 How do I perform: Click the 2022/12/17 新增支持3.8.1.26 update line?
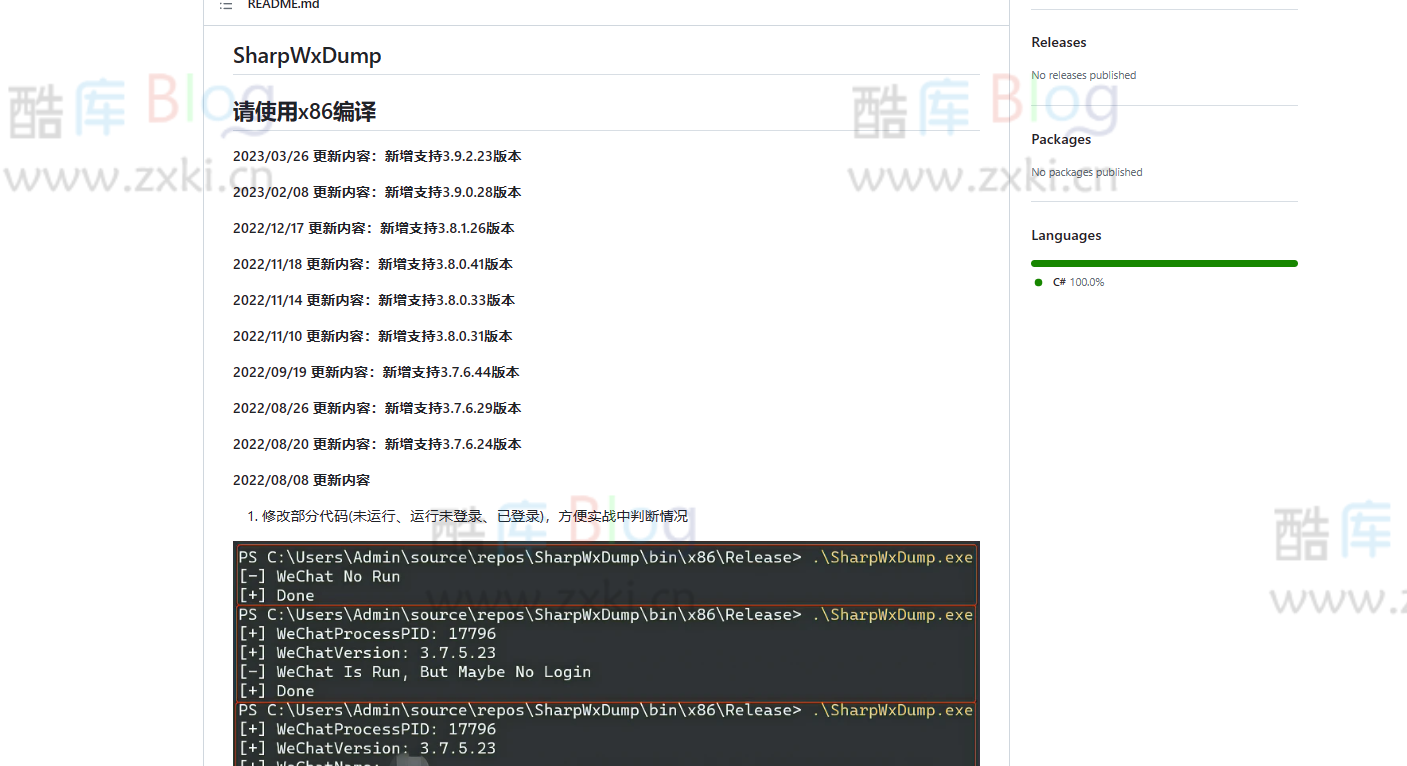pyautogui.click(x=373, y=228)
